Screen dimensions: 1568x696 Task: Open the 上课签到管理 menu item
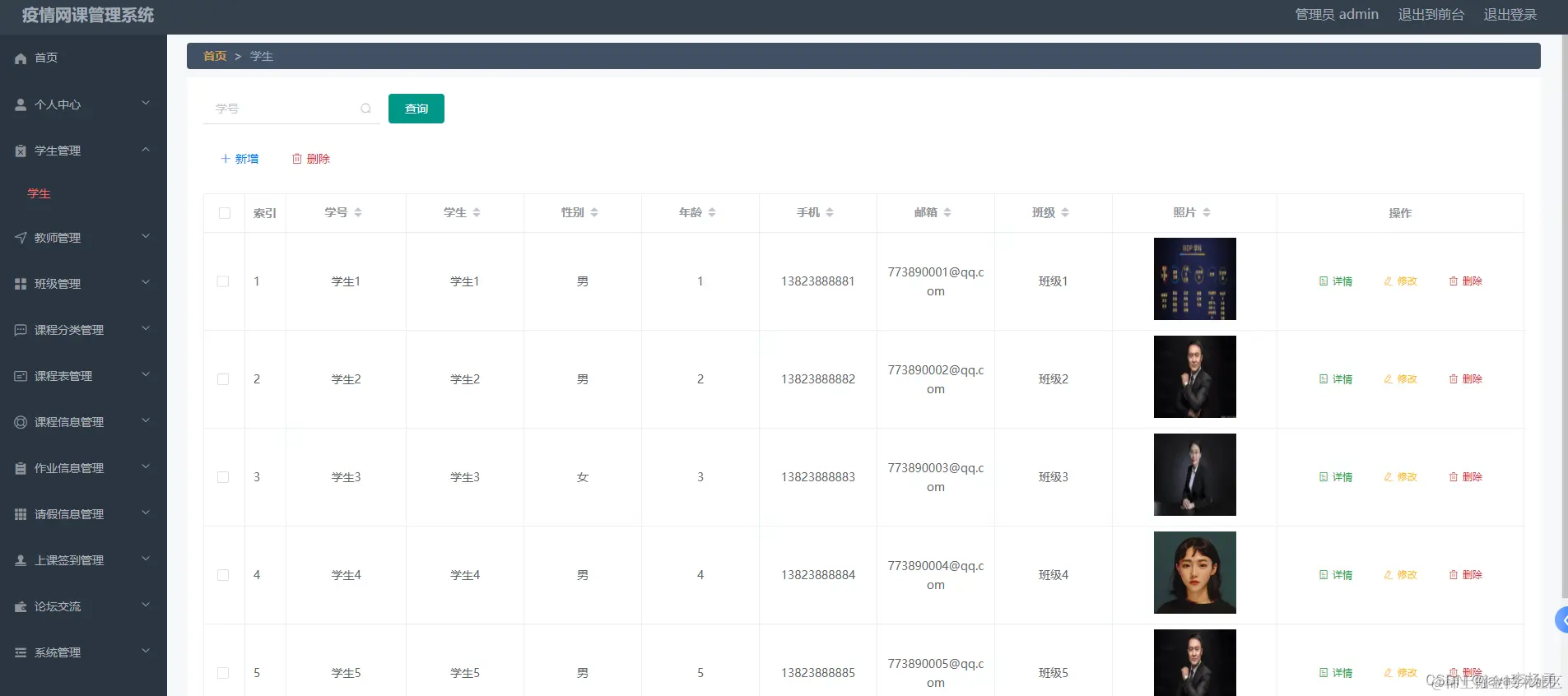[x=83, y=560]
